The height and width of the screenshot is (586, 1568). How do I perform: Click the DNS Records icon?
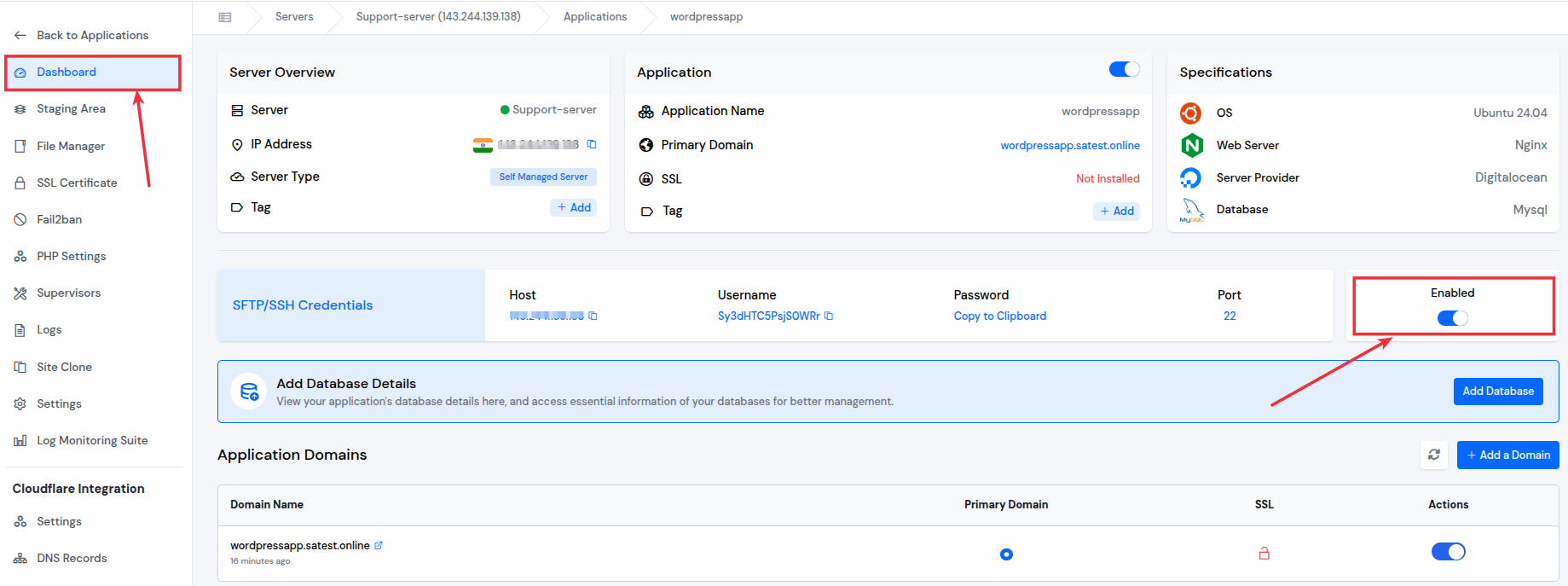click(x=20, y=558)
